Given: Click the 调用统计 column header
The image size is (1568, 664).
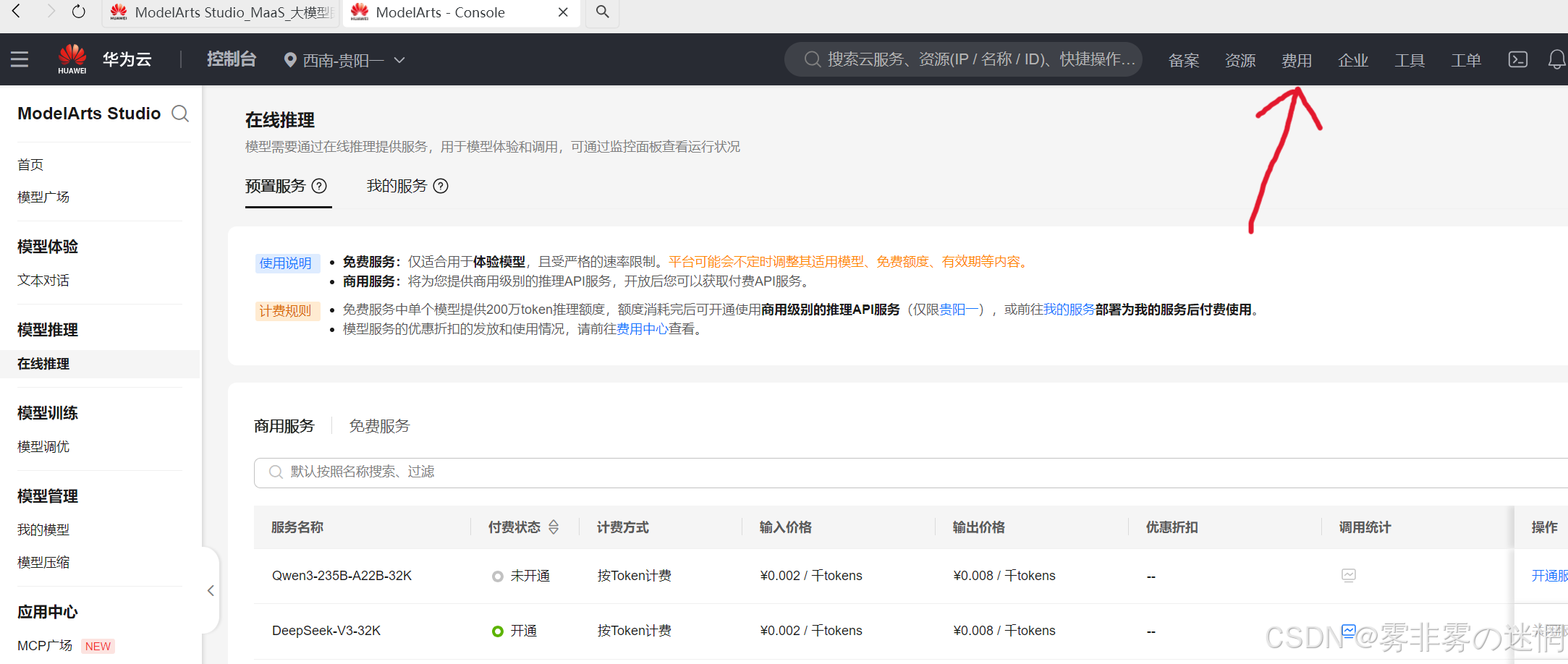Looking at the screenshot, I should tap(1365, 527).
